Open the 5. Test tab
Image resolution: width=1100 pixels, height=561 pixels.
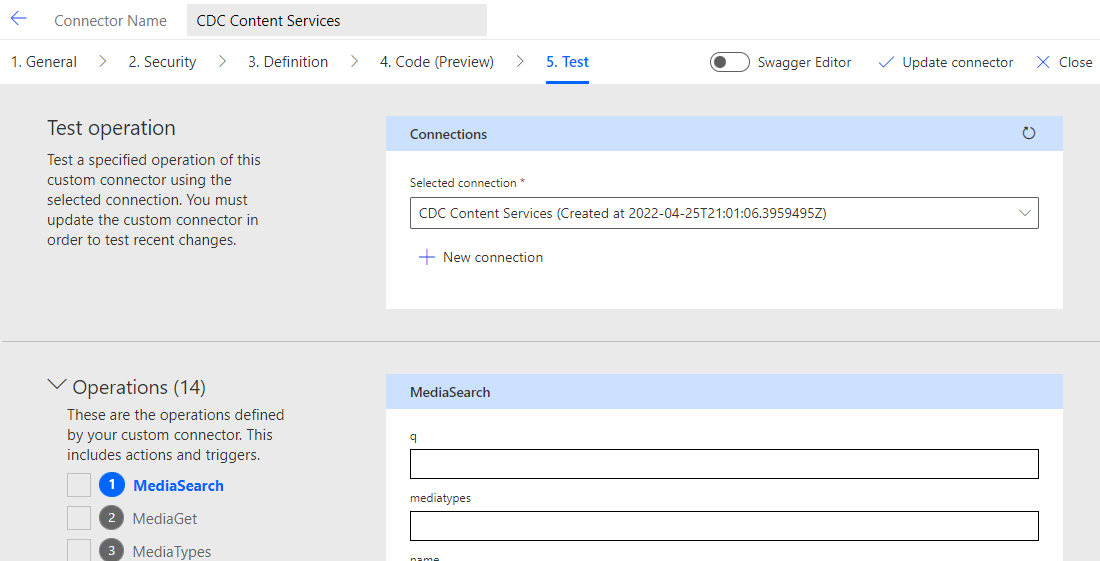pos(568,62)
